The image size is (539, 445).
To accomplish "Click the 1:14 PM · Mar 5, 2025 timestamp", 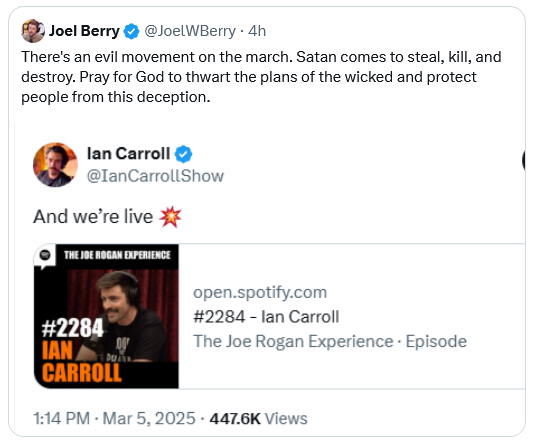I will (114, 419).
